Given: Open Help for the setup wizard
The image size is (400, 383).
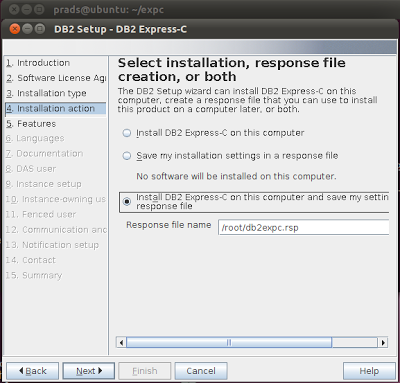Looking at the screenshot, I should (x=369, y=371).
